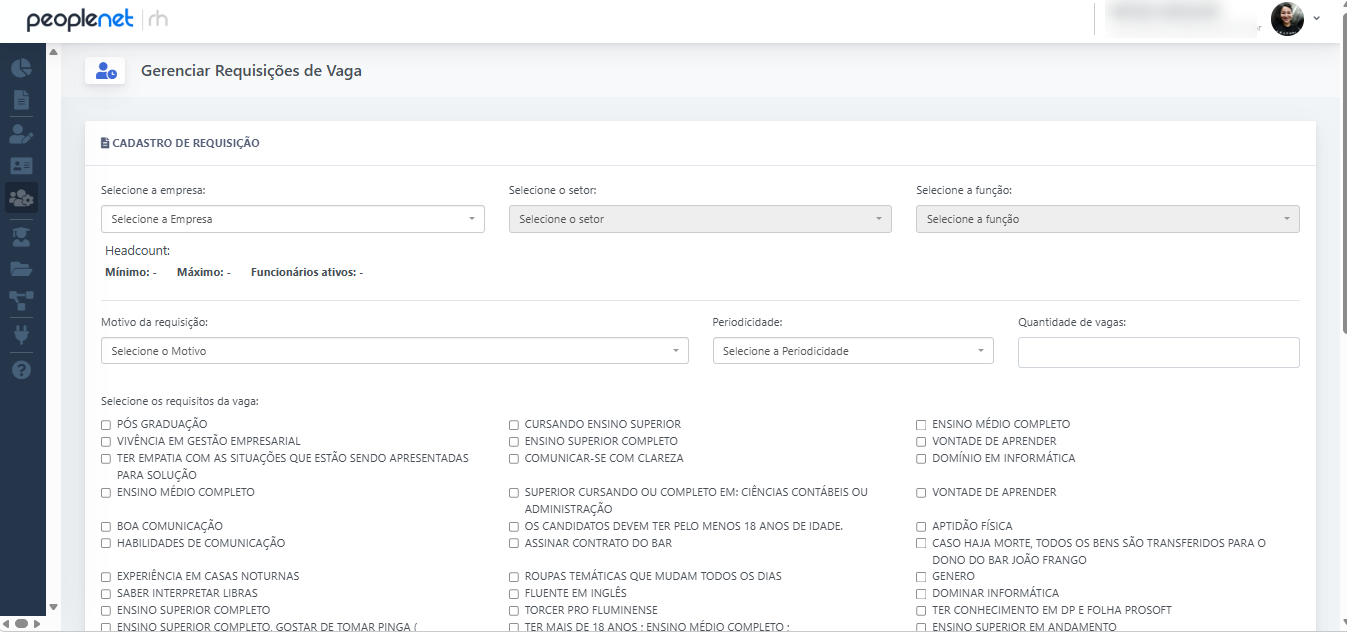Open the Selecione a Empresa dropdown
The width and height of the screenshot is (1347, 632).
(x=293, y=219)
